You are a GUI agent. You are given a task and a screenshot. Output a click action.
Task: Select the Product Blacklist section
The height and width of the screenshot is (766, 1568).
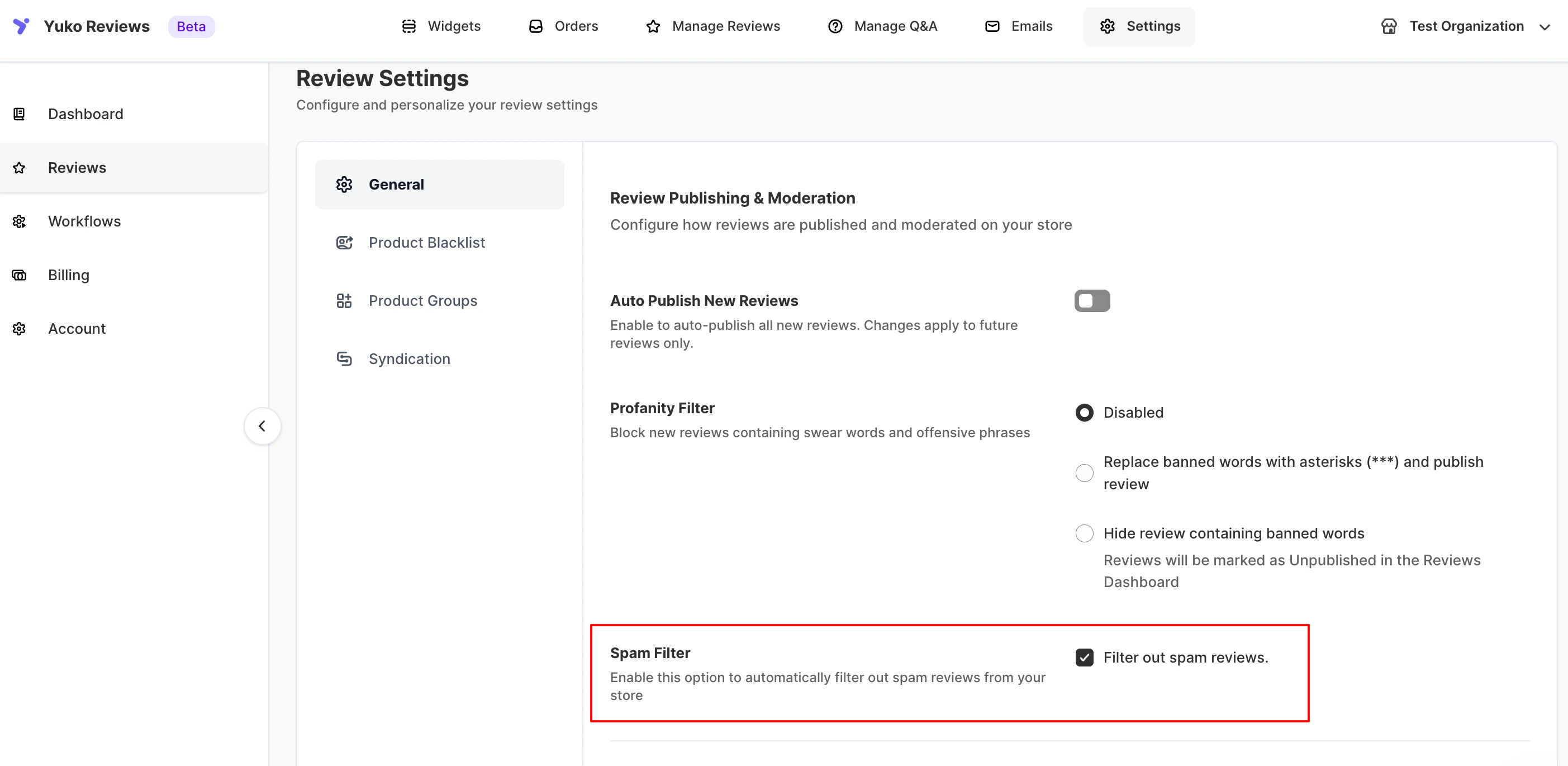439,242
